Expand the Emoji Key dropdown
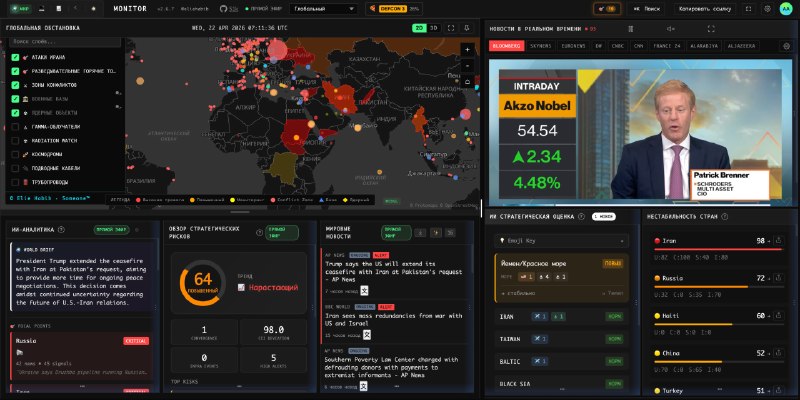 pos(562,241)
